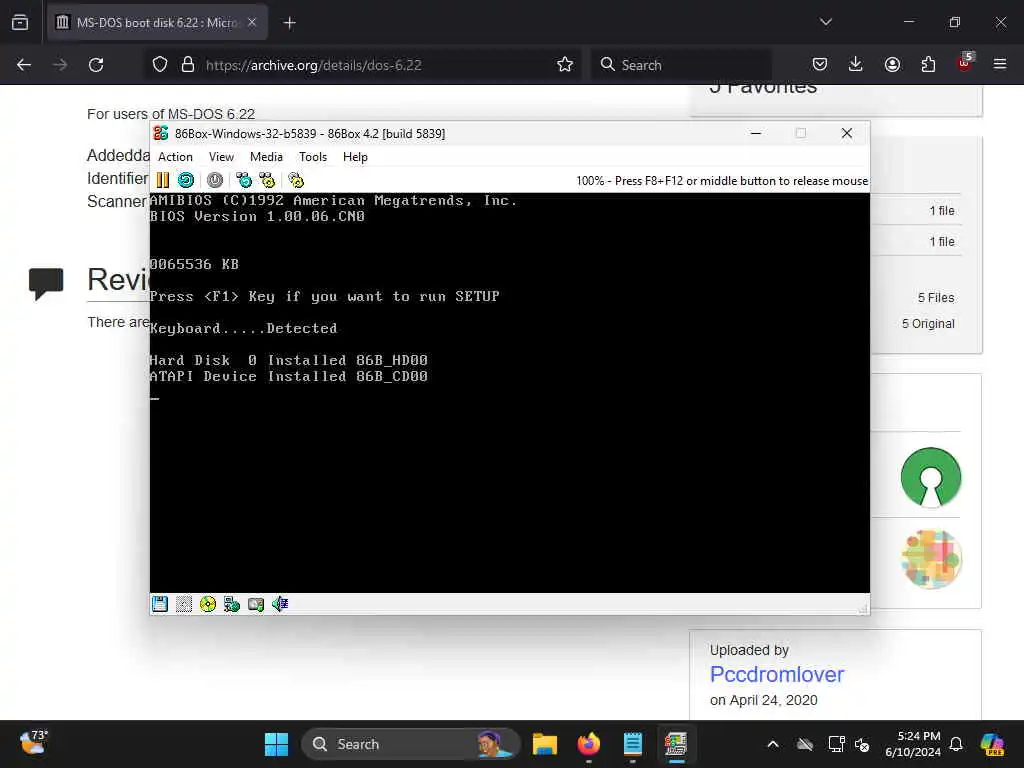Select the MS-DOS boot disk browser tab
This screenshot has width=1024, height=768.
tap(157, 23)
